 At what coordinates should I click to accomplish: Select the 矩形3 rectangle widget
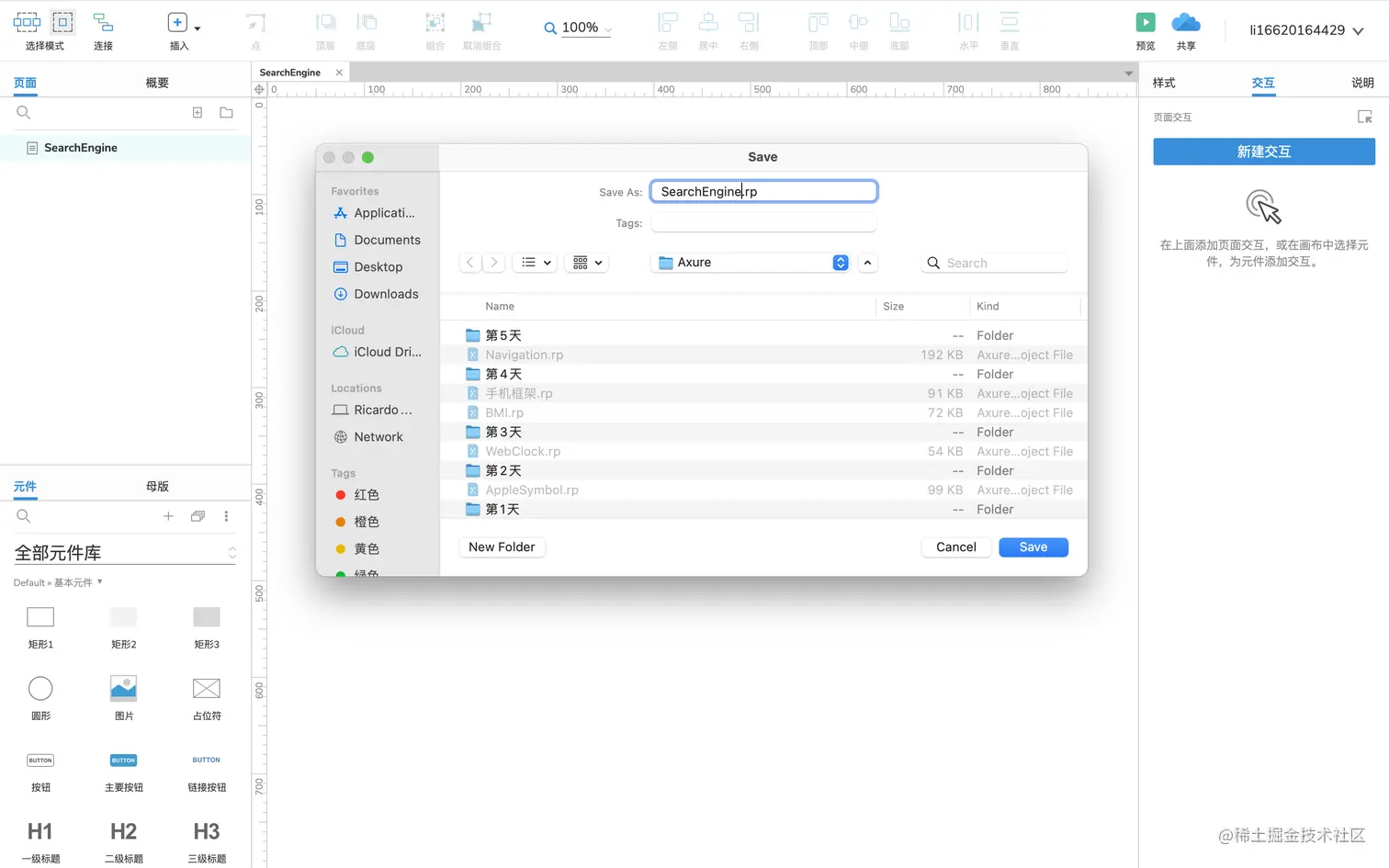(207, 627)
